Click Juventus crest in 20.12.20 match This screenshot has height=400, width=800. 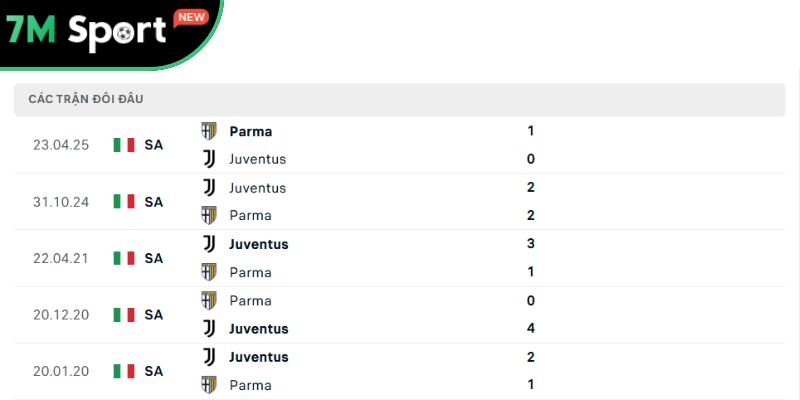[x=209, y=329]
